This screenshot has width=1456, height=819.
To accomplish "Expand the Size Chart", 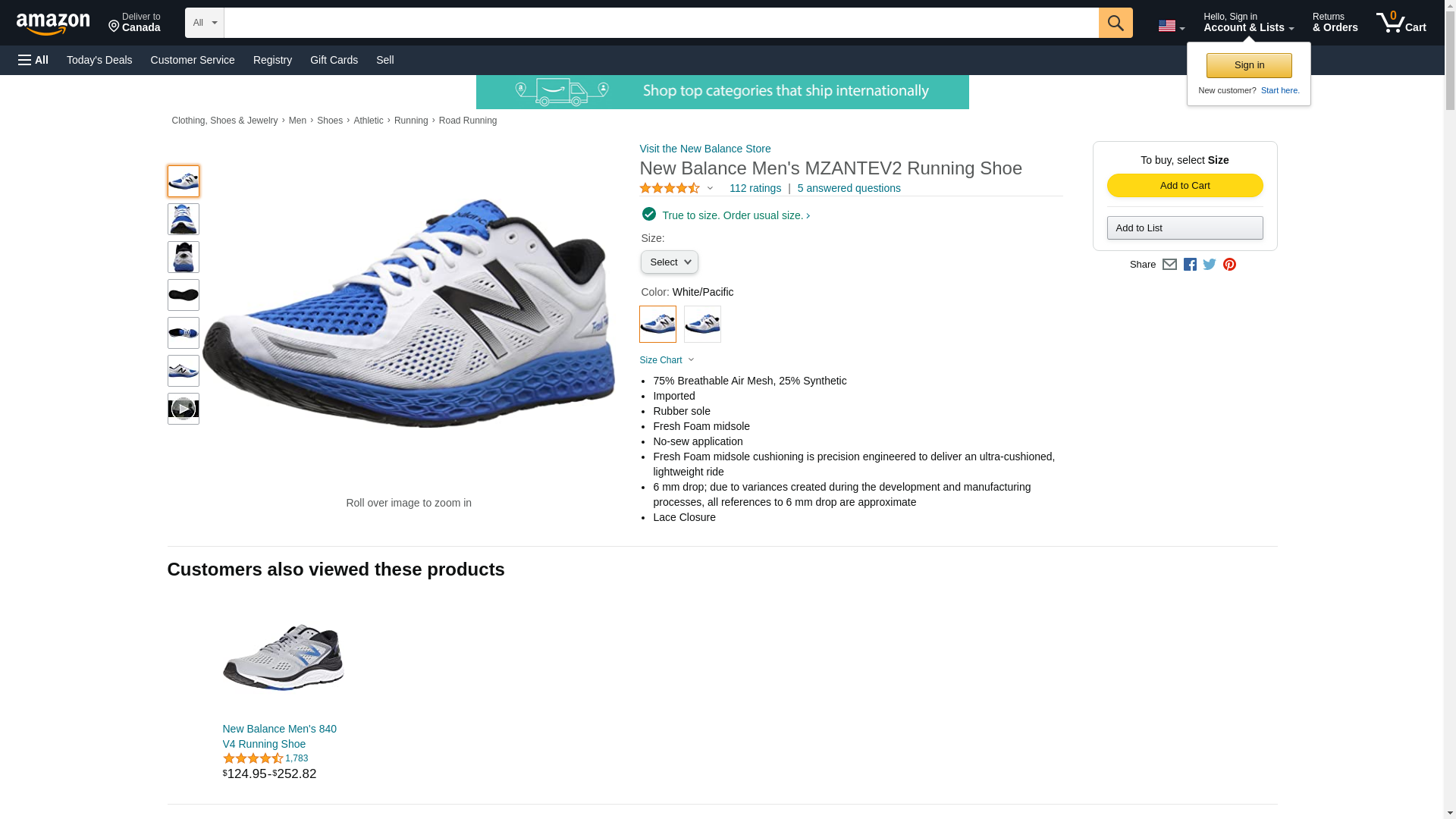I will tap(667, 360).
